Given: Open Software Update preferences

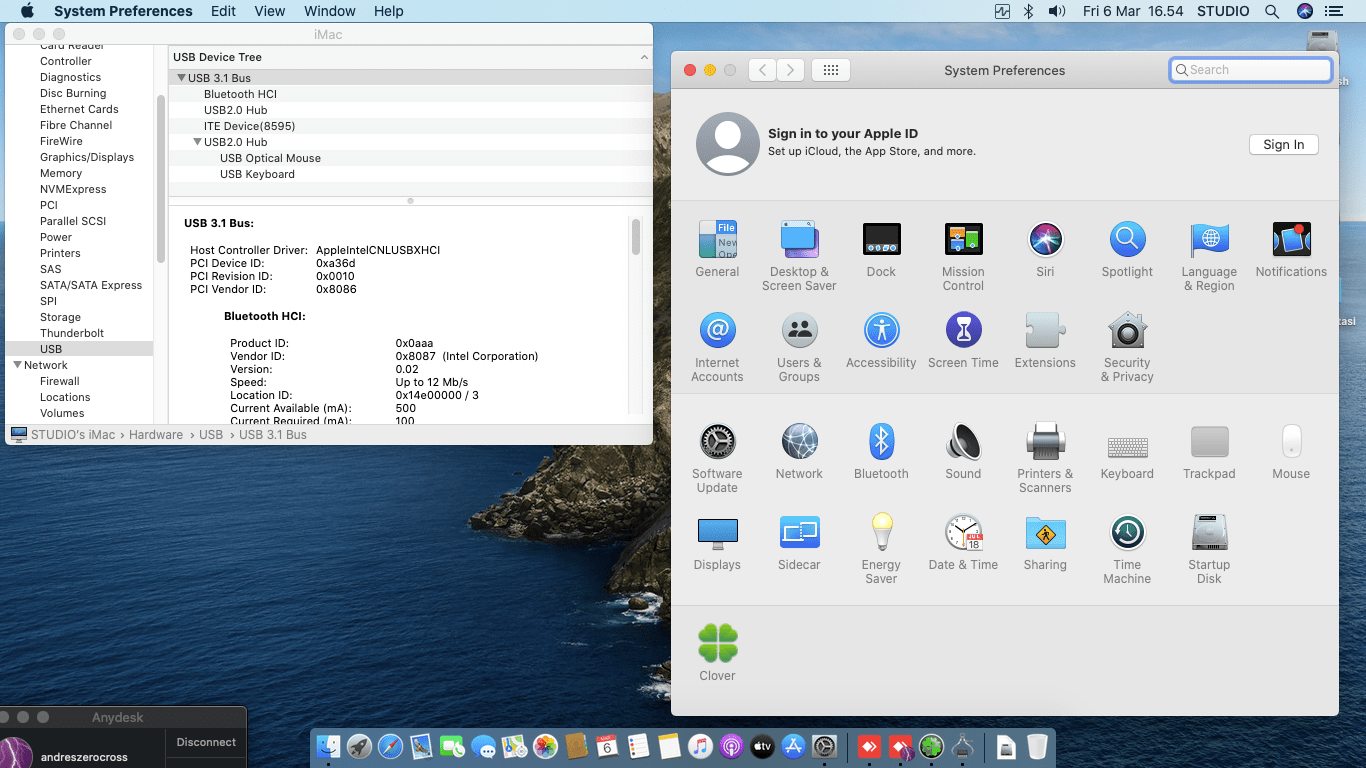Looking at the screenshot, I should click(717, 441).
